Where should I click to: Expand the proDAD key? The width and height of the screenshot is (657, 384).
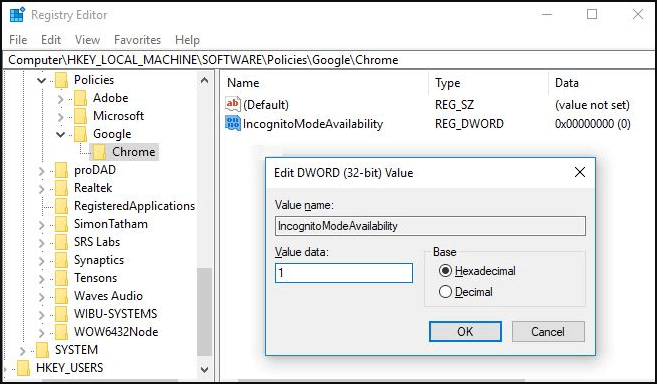[41, 171]
